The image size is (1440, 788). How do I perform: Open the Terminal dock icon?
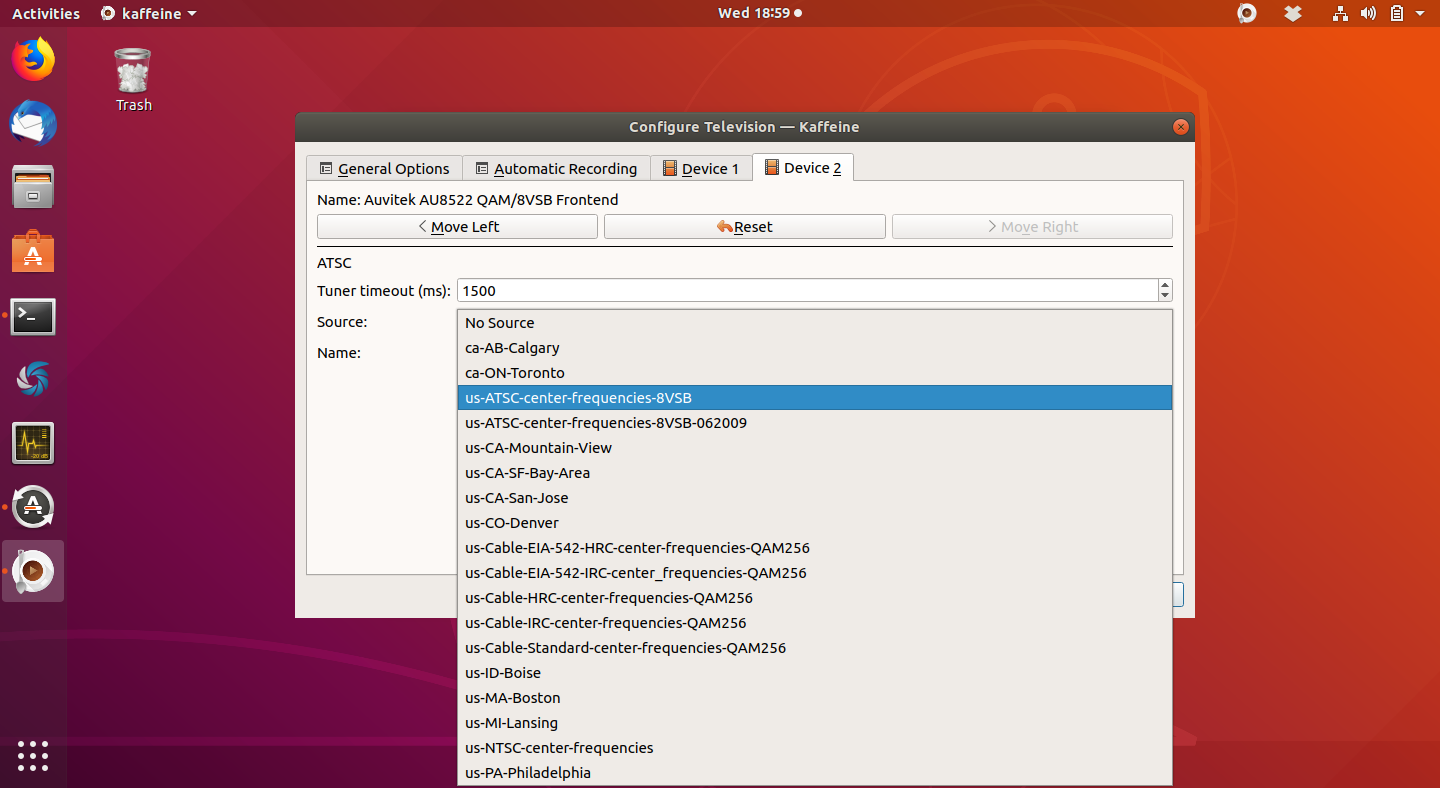click(33, 316)
